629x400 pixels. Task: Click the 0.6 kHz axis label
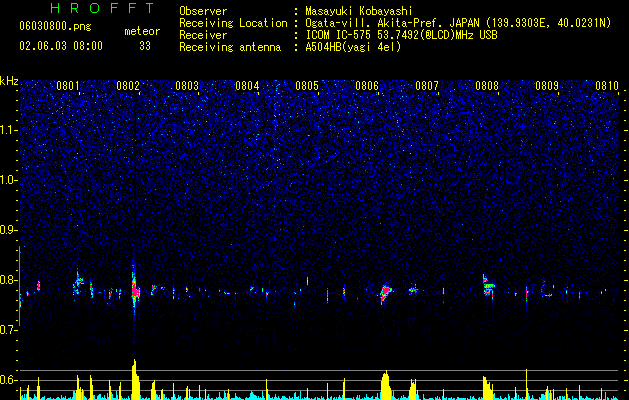(9, 380)
